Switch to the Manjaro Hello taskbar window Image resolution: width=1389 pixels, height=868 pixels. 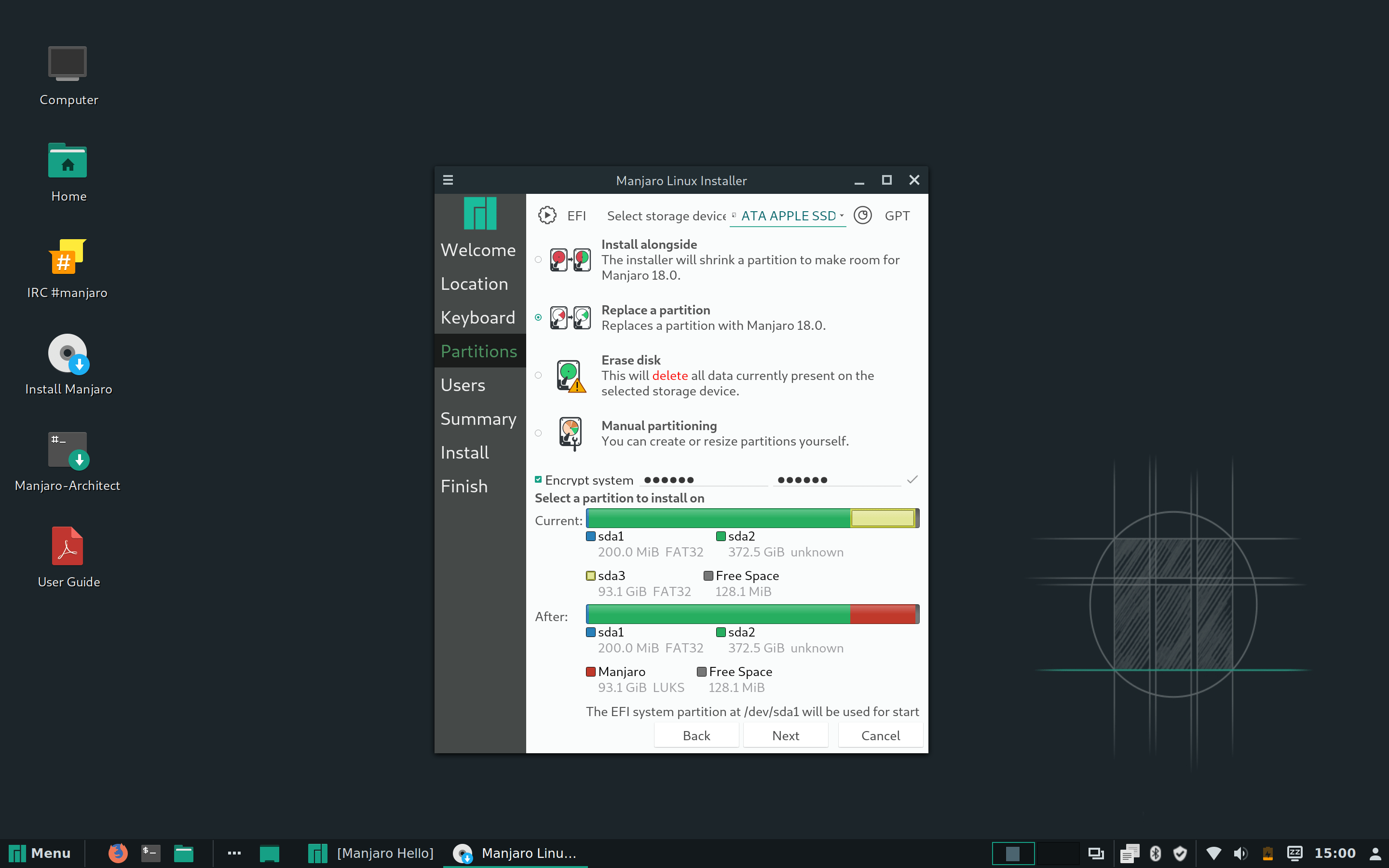coord(371,853)
